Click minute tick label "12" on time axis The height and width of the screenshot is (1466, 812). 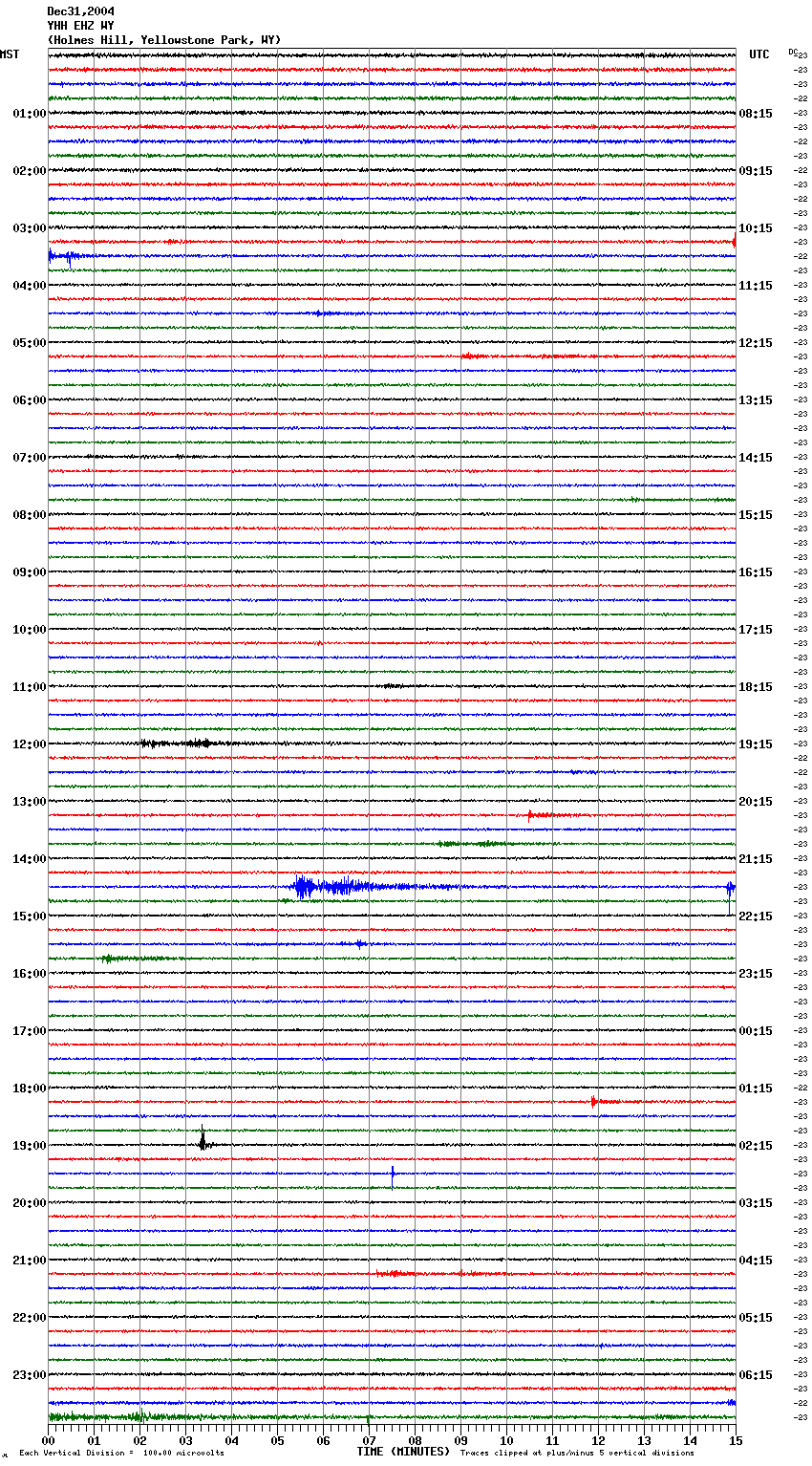tap(598, 1440)
